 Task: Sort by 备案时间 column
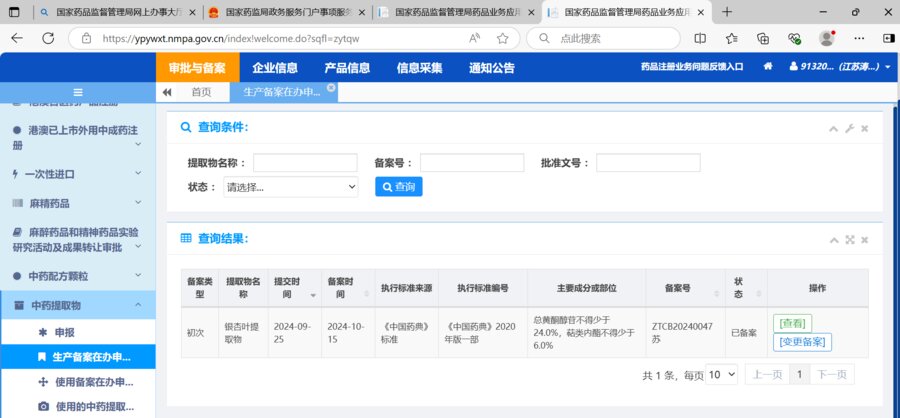click(348, 288)
